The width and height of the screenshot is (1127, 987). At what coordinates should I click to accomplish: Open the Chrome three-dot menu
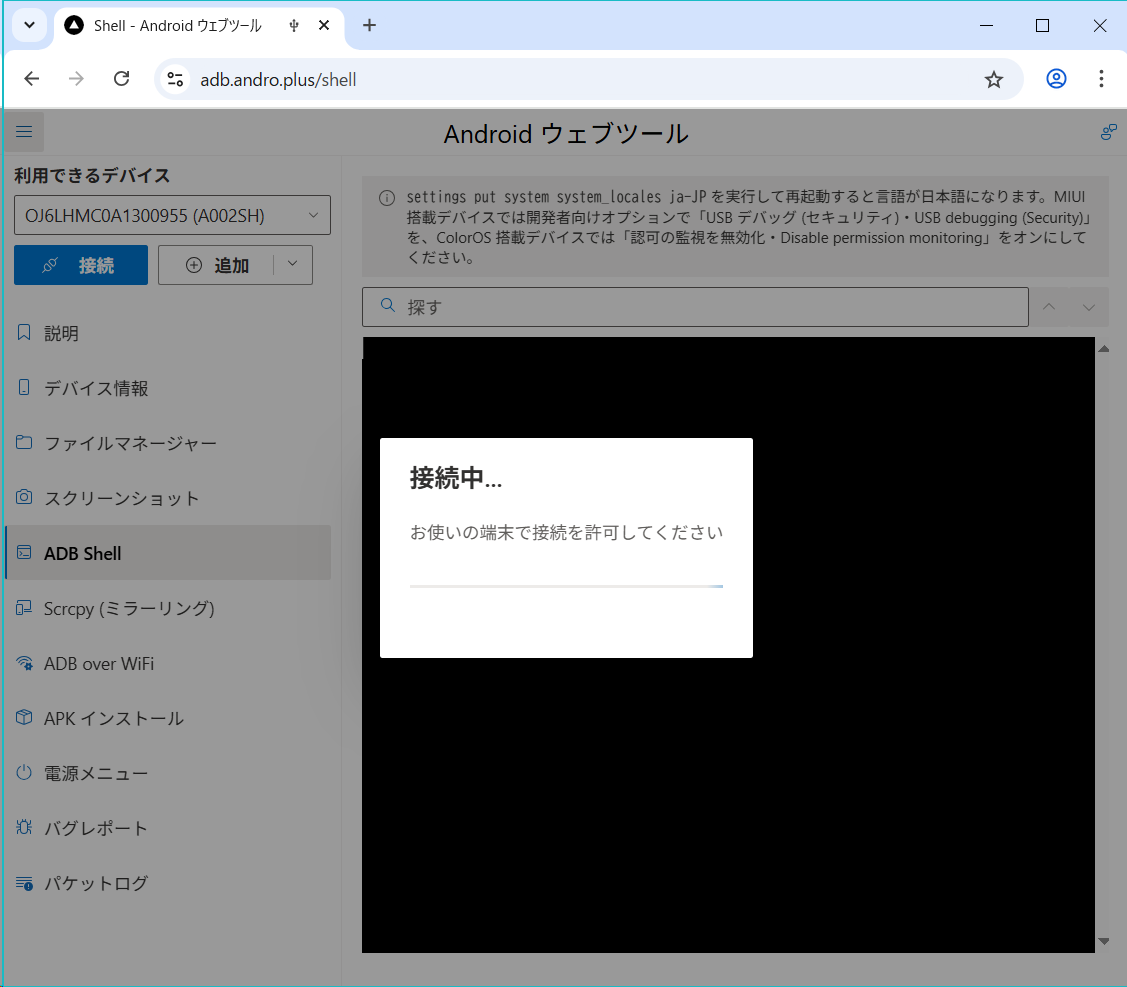[1101, 79]
